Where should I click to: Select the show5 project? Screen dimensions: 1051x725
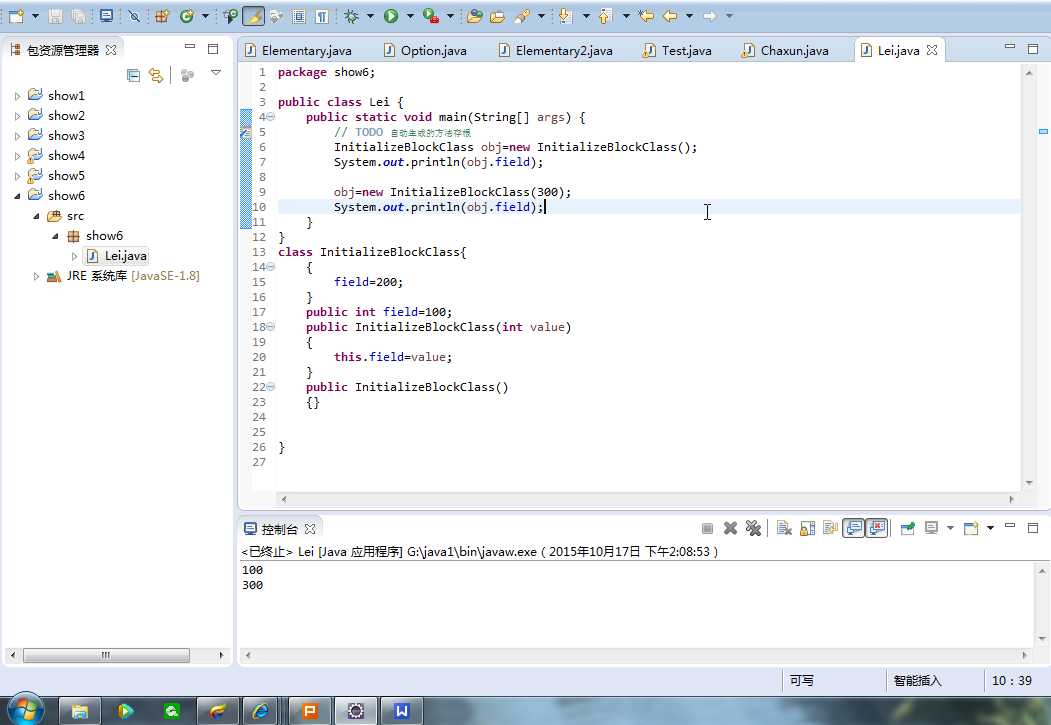(x=66, y=176)
